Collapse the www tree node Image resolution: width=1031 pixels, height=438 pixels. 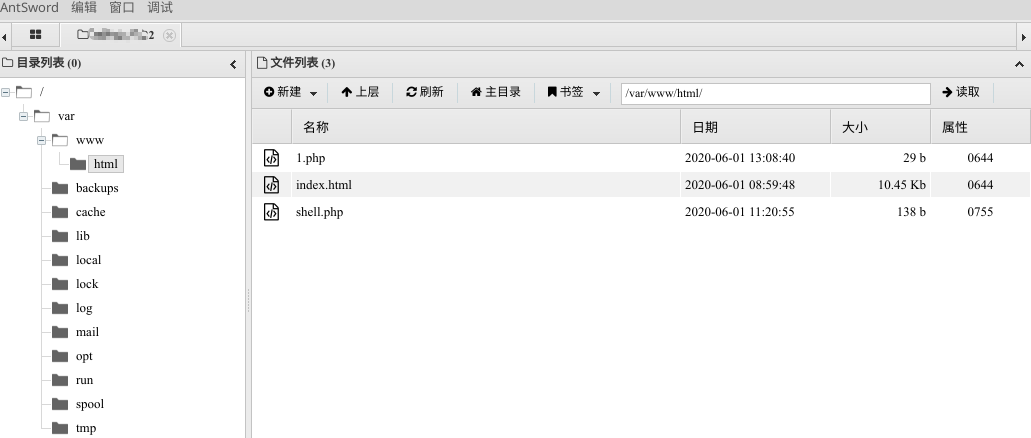coord(42,140)
